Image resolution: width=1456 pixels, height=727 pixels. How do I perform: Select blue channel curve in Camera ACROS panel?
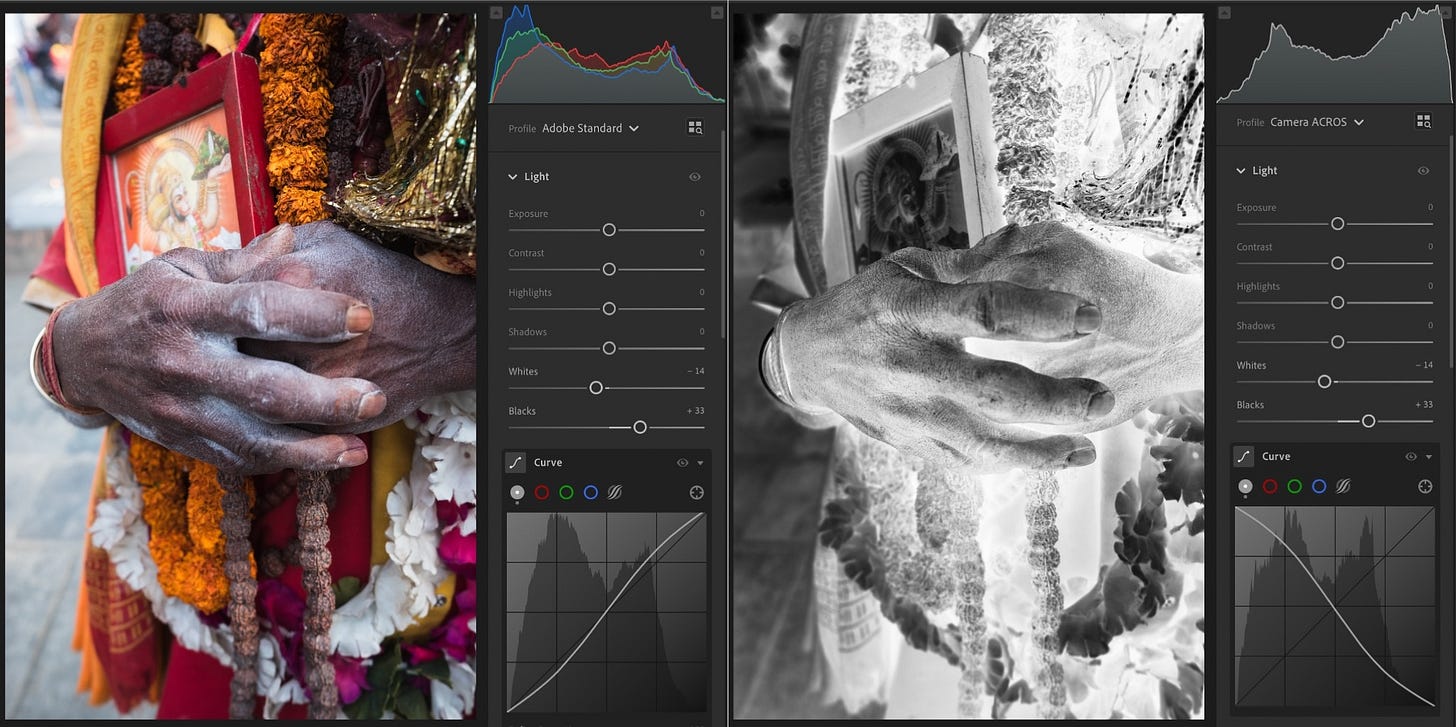[1318, 486]
